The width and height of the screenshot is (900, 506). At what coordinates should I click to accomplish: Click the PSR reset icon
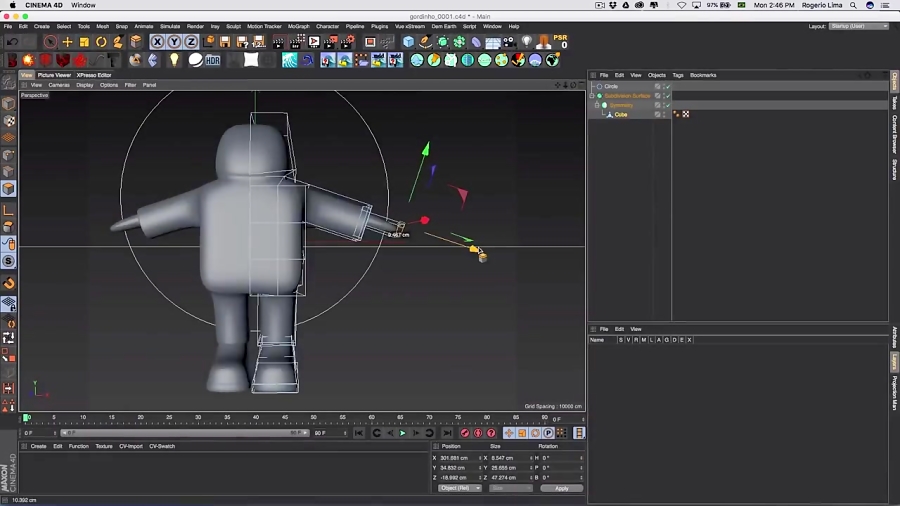[x=561, y=41]
